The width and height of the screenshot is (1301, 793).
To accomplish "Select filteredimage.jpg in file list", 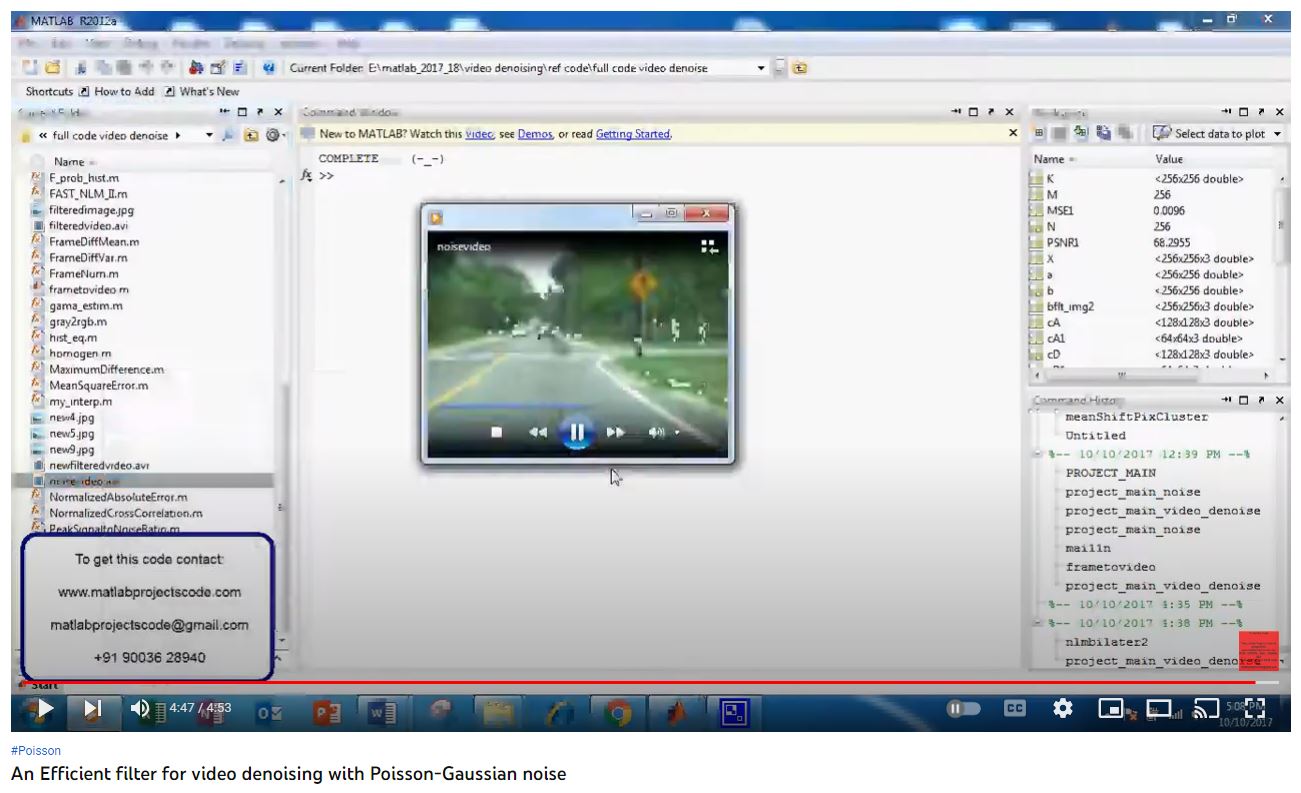I will point(91,210).
